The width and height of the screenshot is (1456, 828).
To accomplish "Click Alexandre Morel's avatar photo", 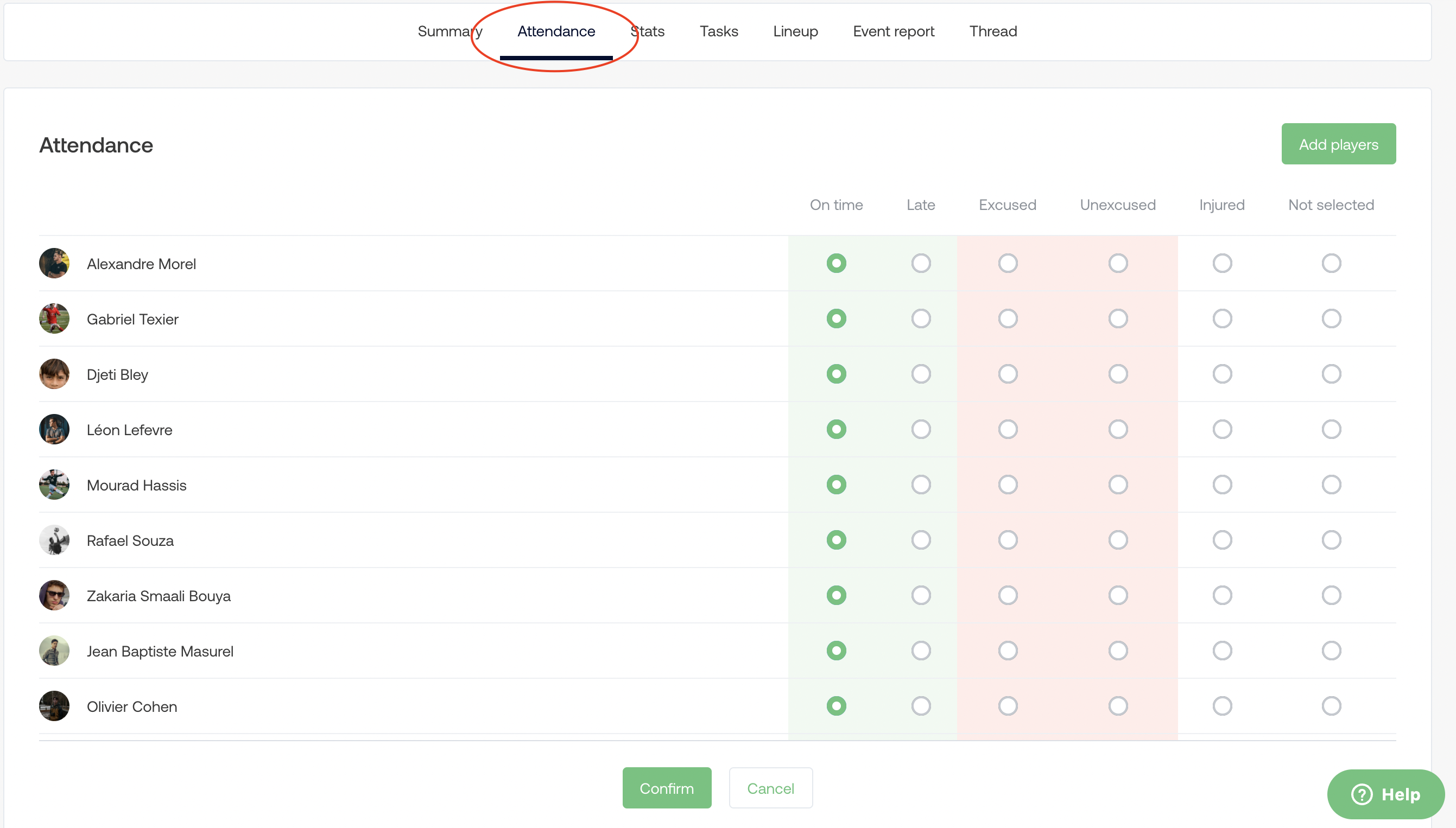I will point(54,263).
